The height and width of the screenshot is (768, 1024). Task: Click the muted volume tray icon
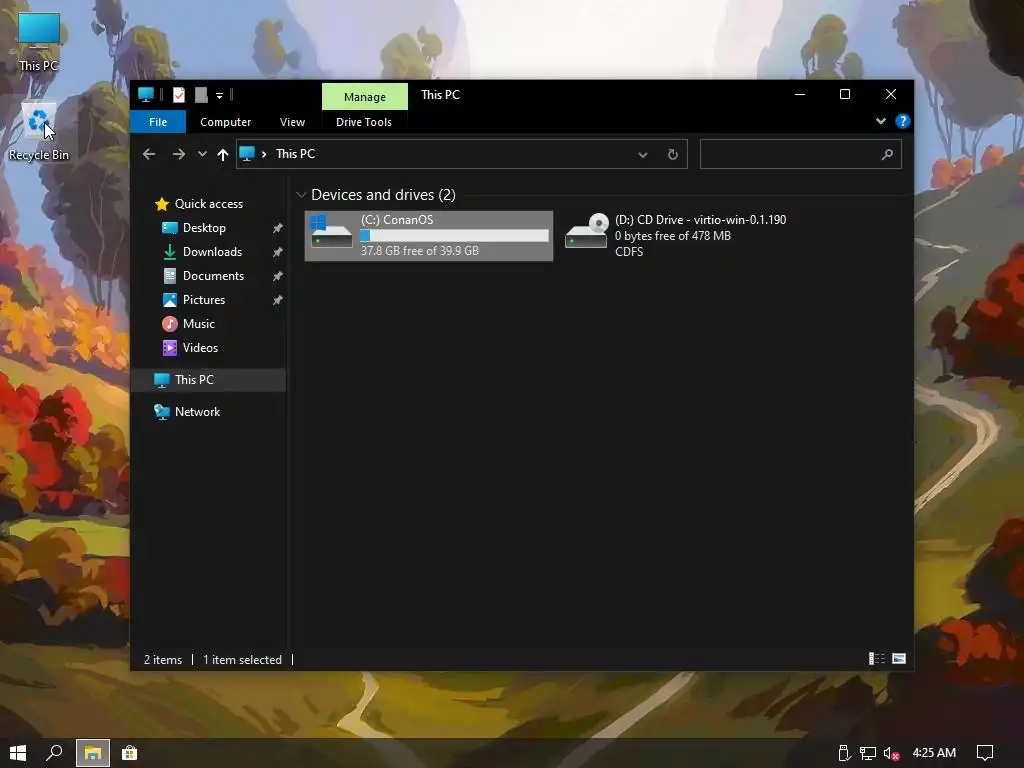pos(891,754)
